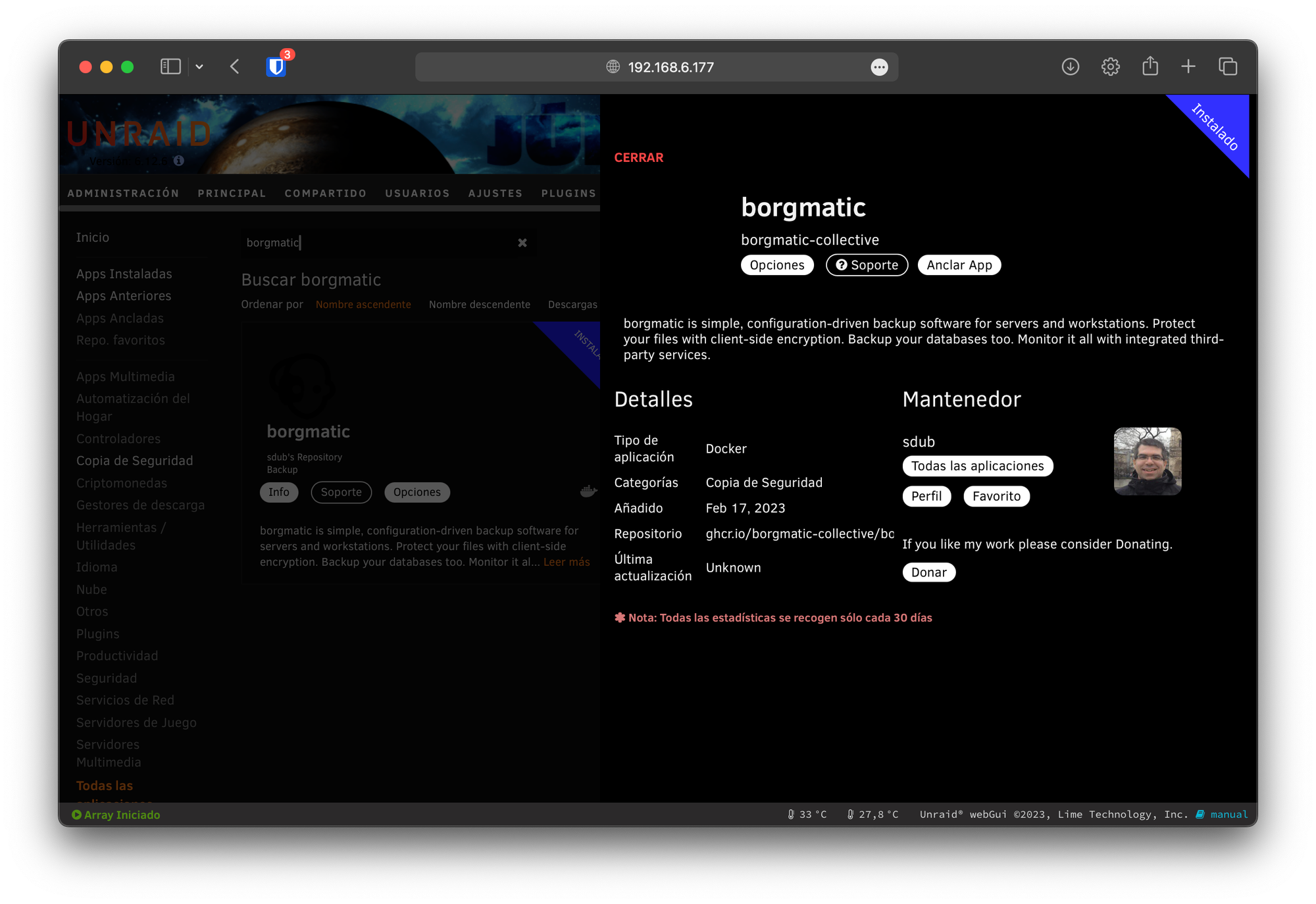Click the borgmatic app logo on card

point(303,386)
